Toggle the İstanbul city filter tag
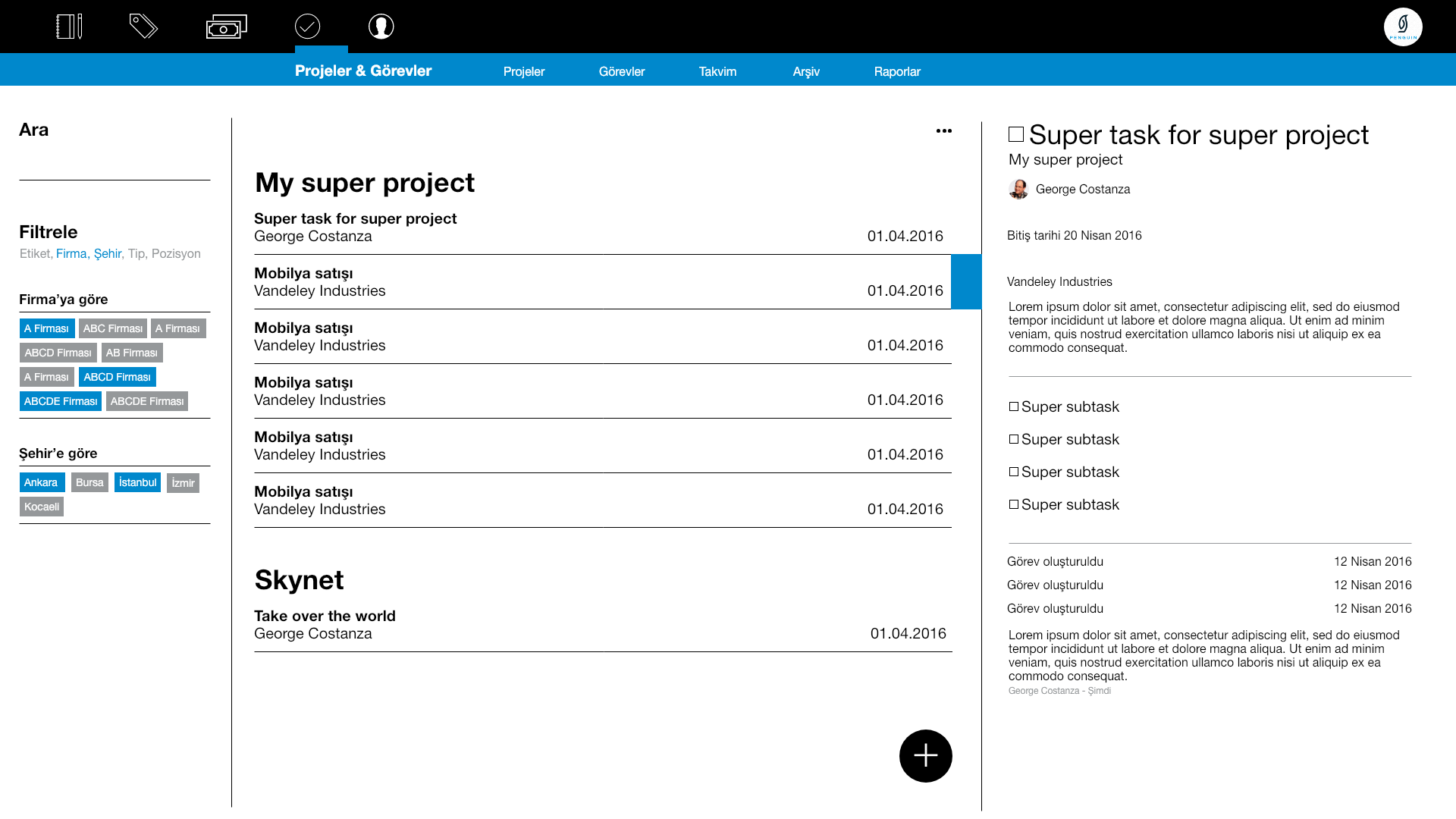 (x=137, y=482)
